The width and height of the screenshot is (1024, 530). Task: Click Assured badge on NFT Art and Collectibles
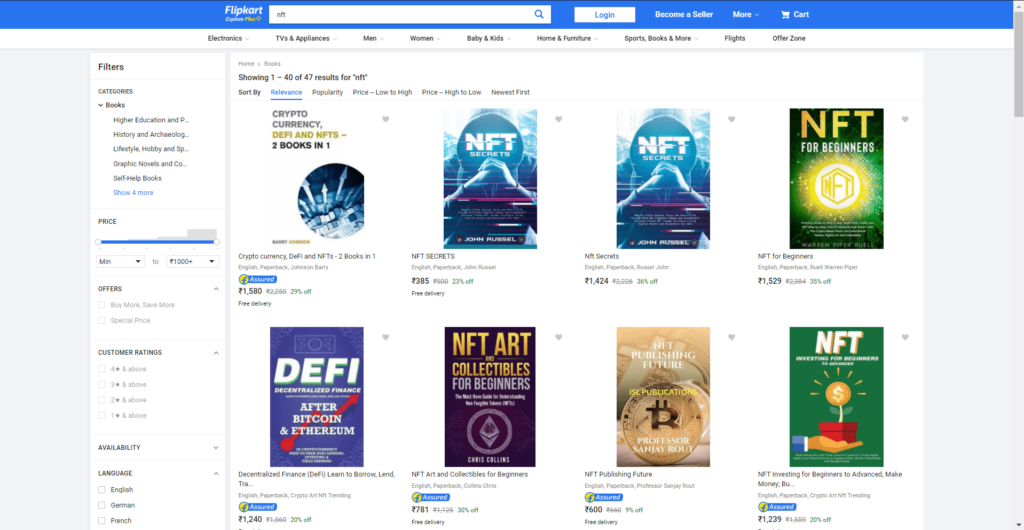430,497
